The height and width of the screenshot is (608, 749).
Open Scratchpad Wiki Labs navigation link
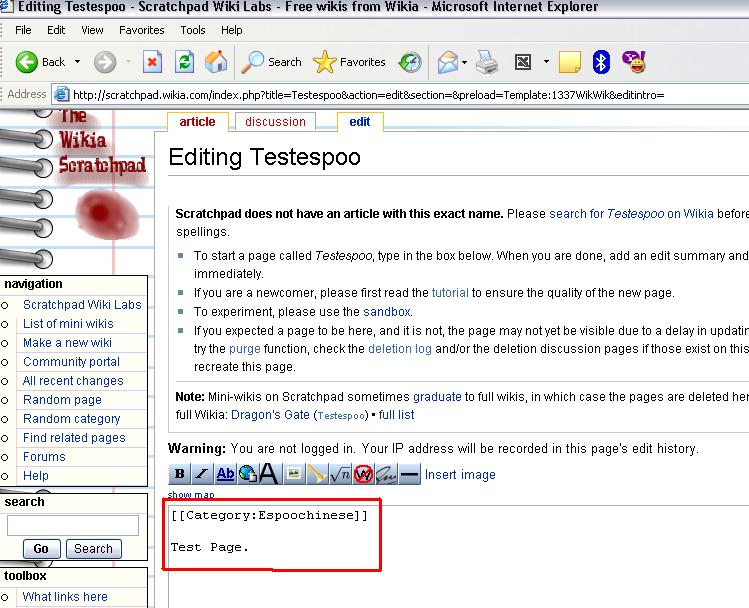[82, 305]
